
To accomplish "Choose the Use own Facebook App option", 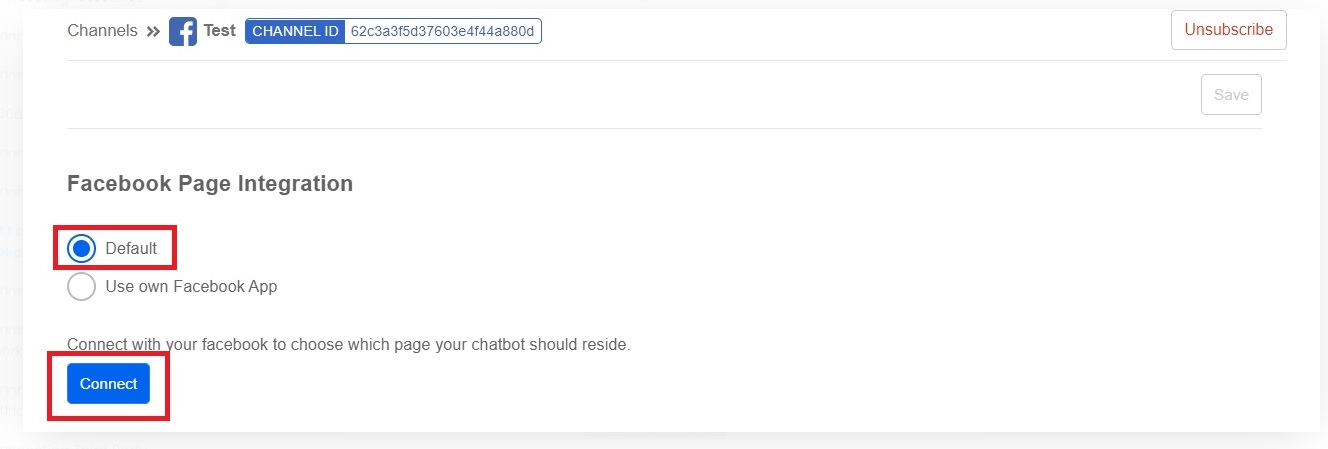I will coord(82,287).
